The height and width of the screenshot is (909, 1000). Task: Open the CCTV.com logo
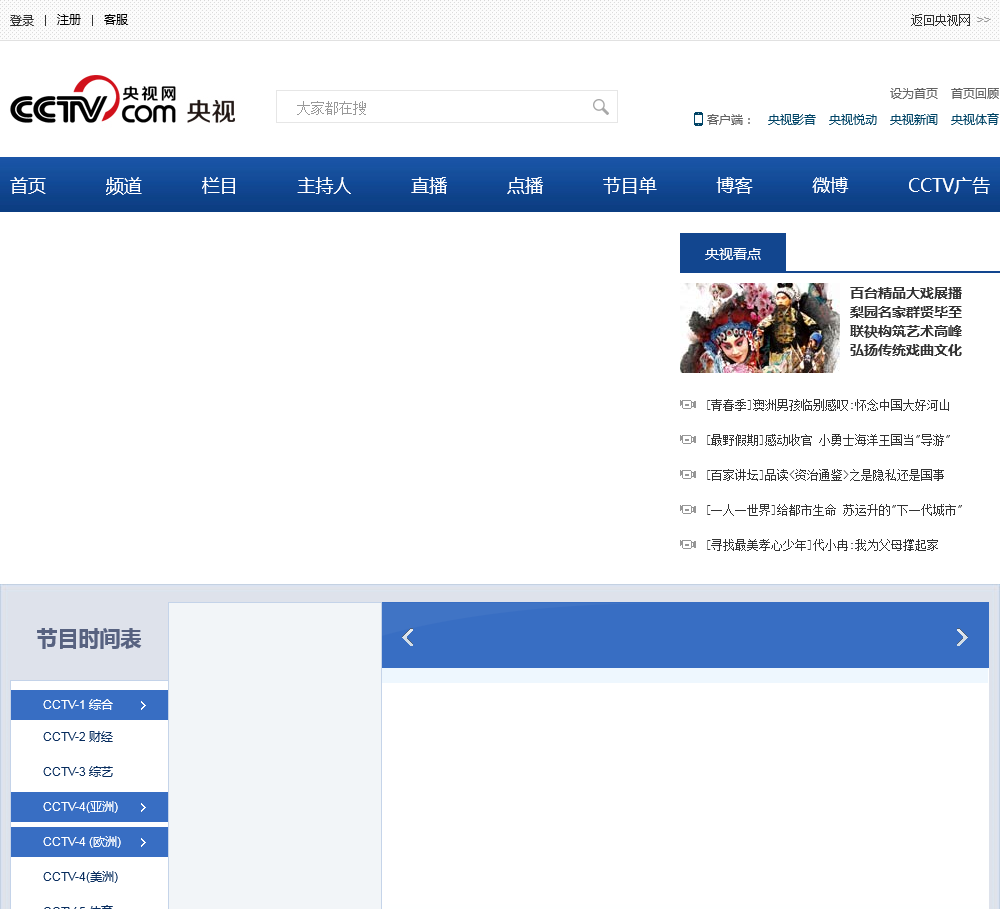(93, 100)
